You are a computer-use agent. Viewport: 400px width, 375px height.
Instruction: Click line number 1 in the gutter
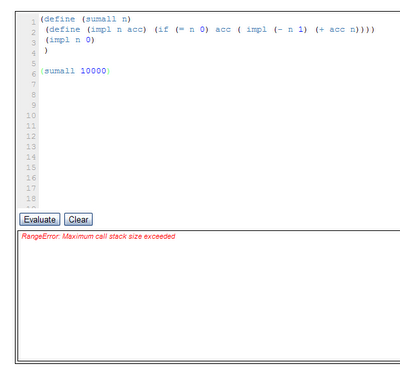(x=33, y=22)
